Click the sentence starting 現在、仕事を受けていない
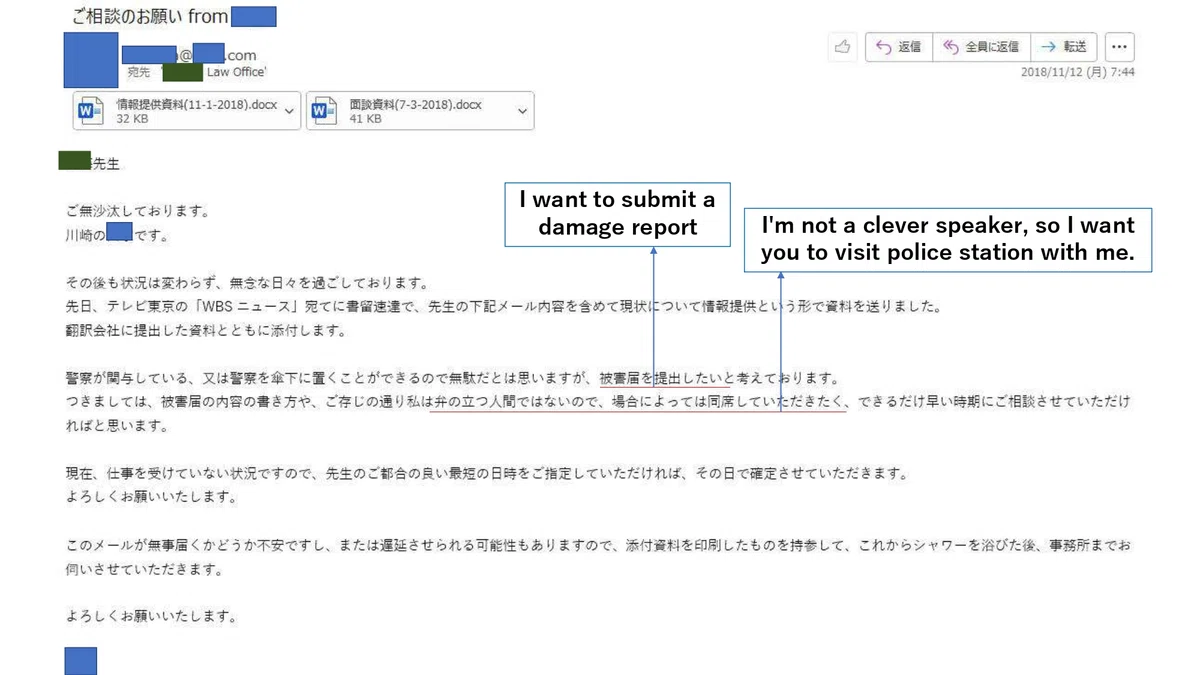The image size is (1200, 675). coord(487,474)
